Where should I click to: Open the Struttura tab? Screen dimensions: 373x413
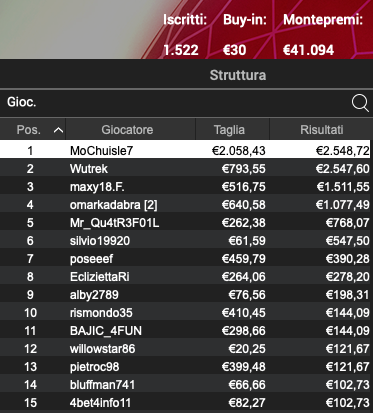pyautogui.click(x=238, y=75)
